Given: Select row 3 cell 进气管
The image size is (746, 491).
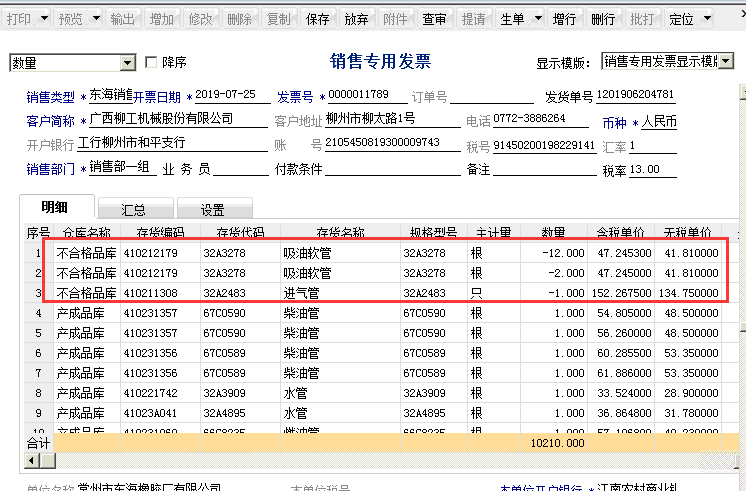Looking at the screenshot, I should 341,293.
